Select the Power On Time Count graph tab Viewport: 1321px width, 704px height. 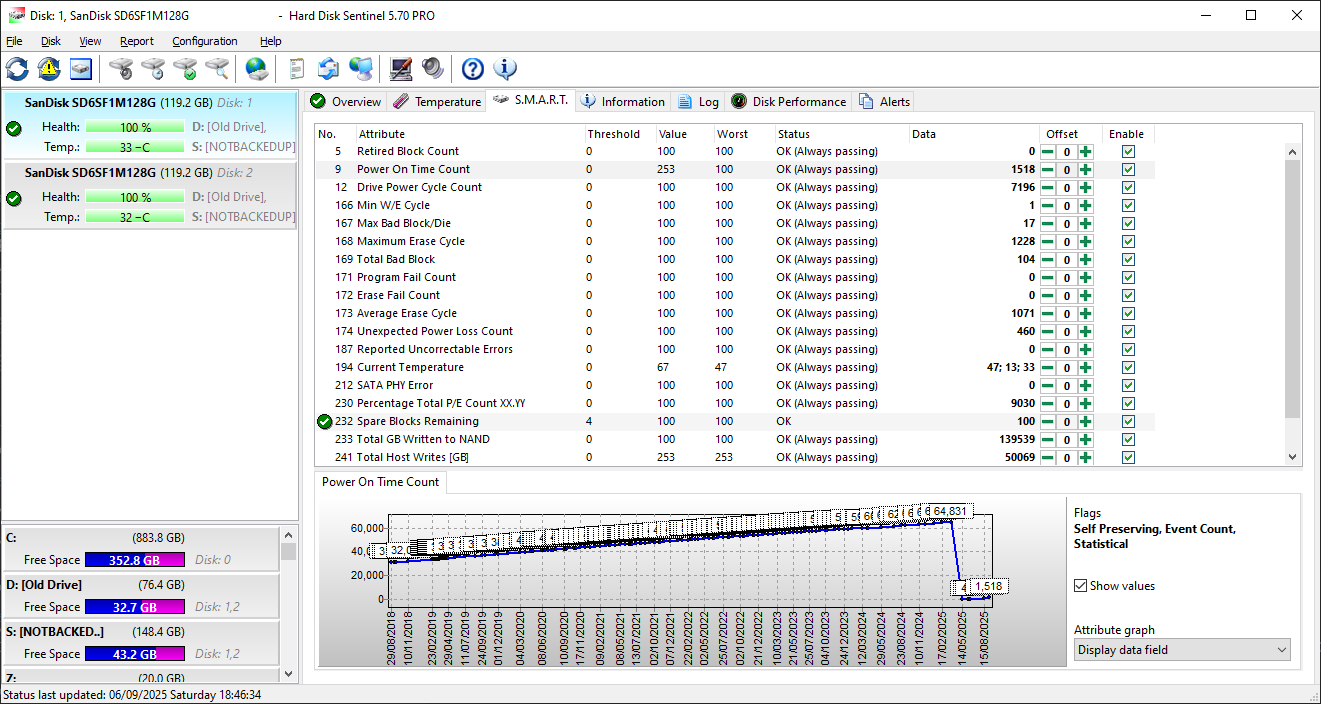[380, 482]
